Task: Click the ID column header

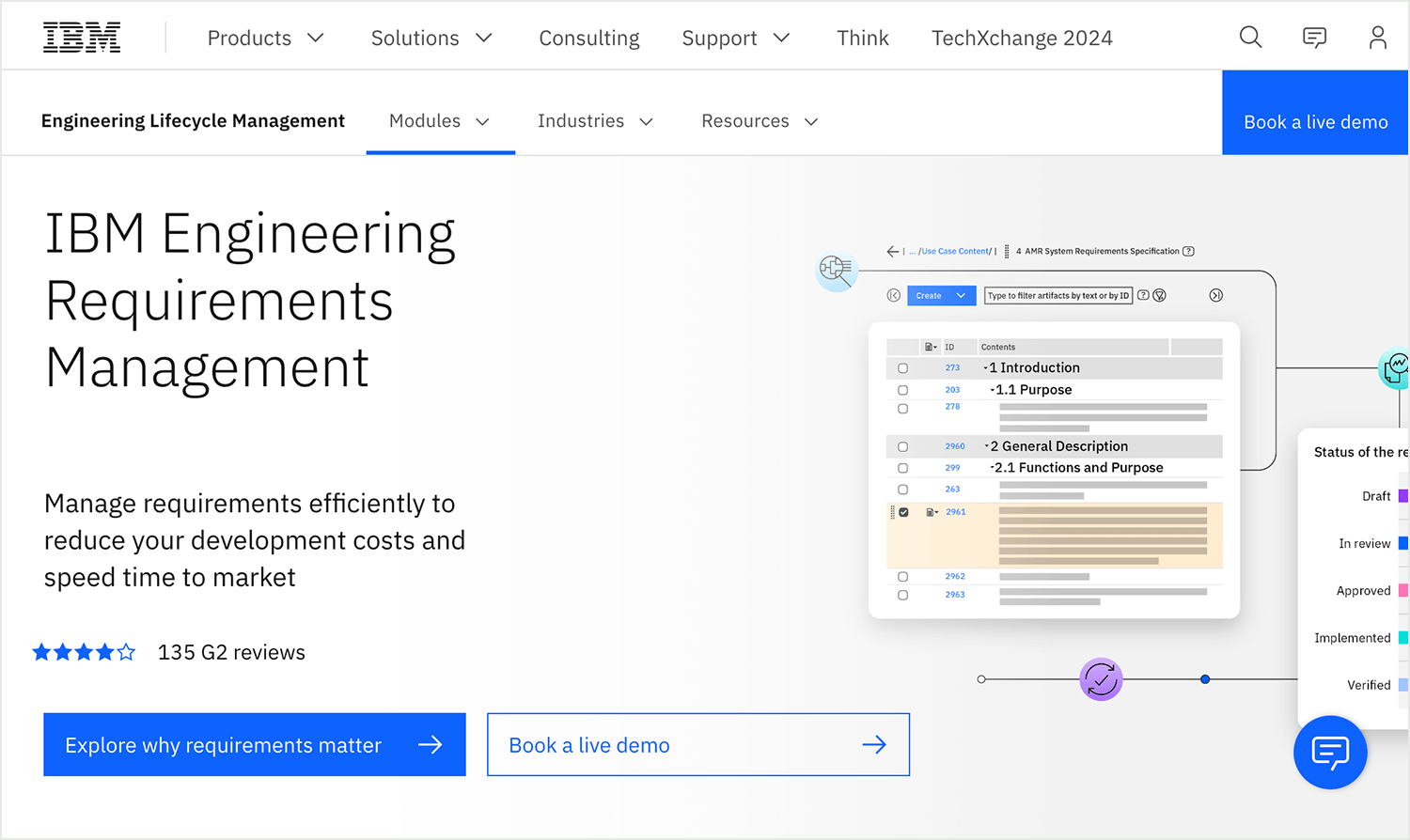Action: pyautogui.click(x=949, y=347)
